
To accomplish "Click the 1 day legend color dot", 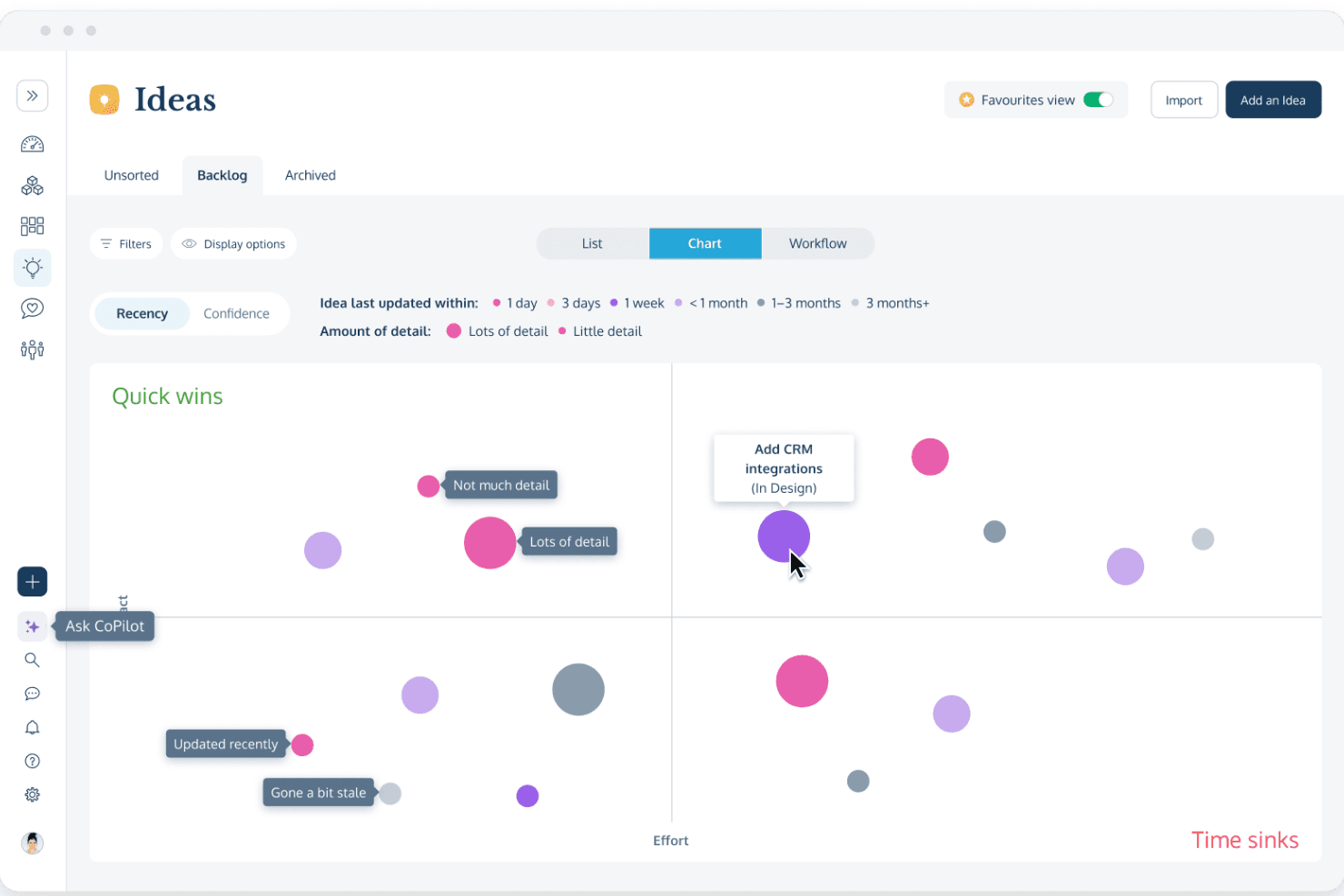I will (x=497, y=303).
